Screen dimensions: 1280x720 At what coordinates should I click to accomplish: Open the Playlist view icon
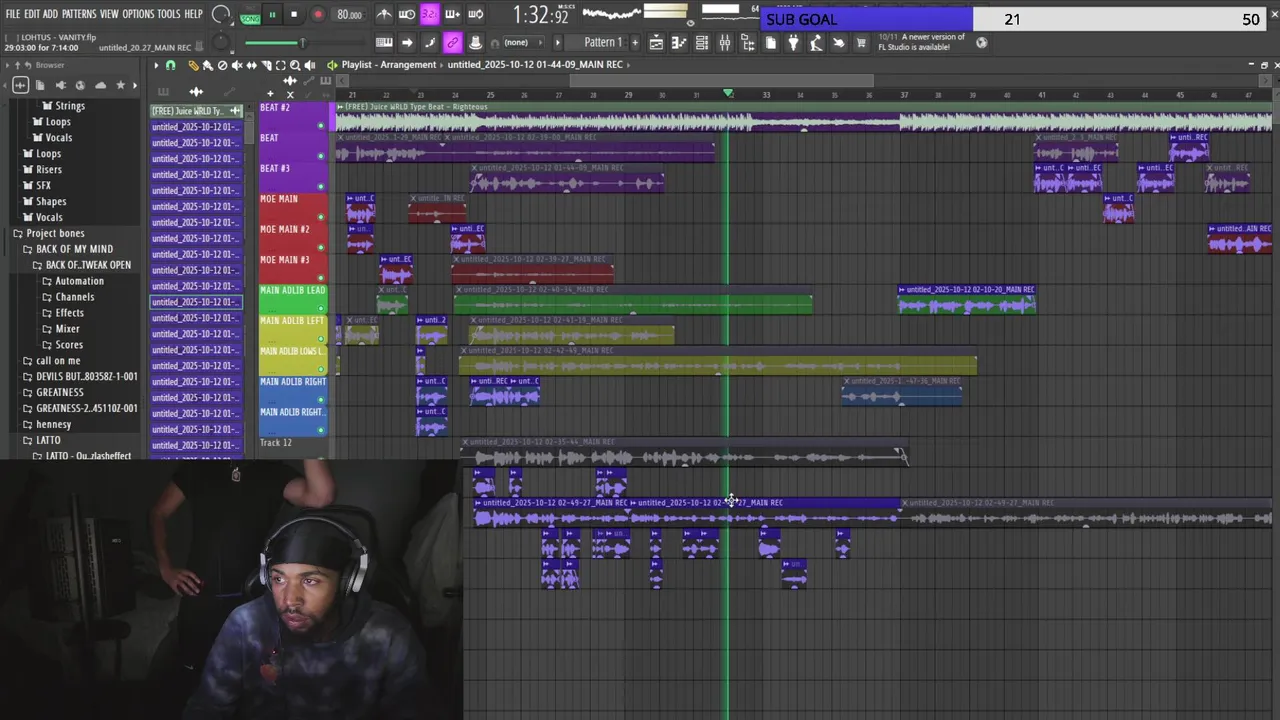click(x=656, y=43)
